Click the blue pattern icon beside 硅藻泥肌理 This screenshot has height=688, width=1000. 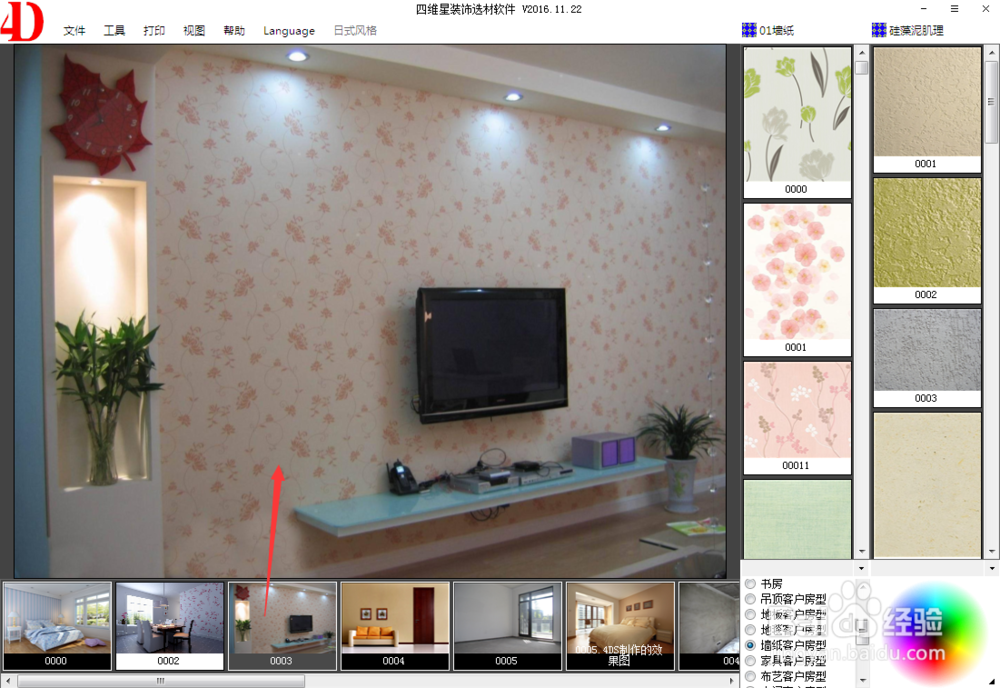point(879,29)
